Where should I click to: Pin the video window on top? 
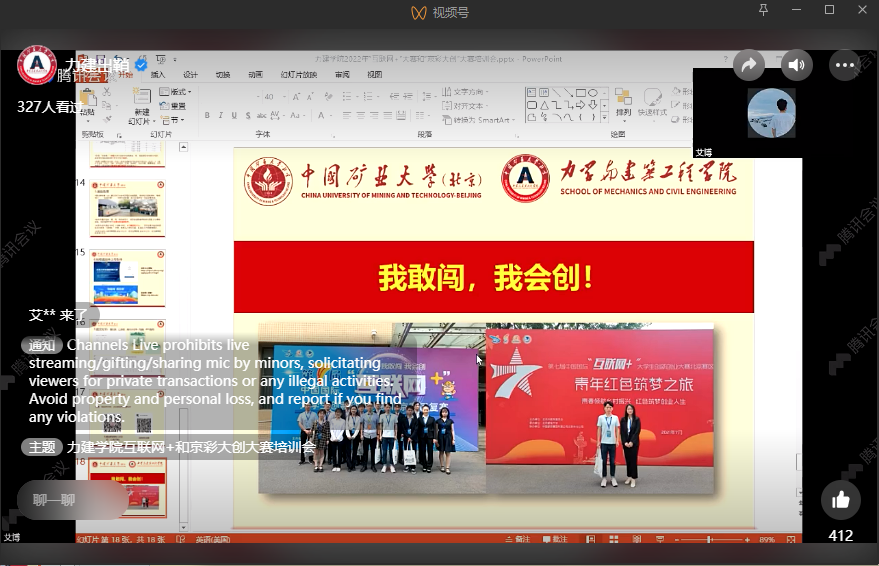(x=764, y=10)
